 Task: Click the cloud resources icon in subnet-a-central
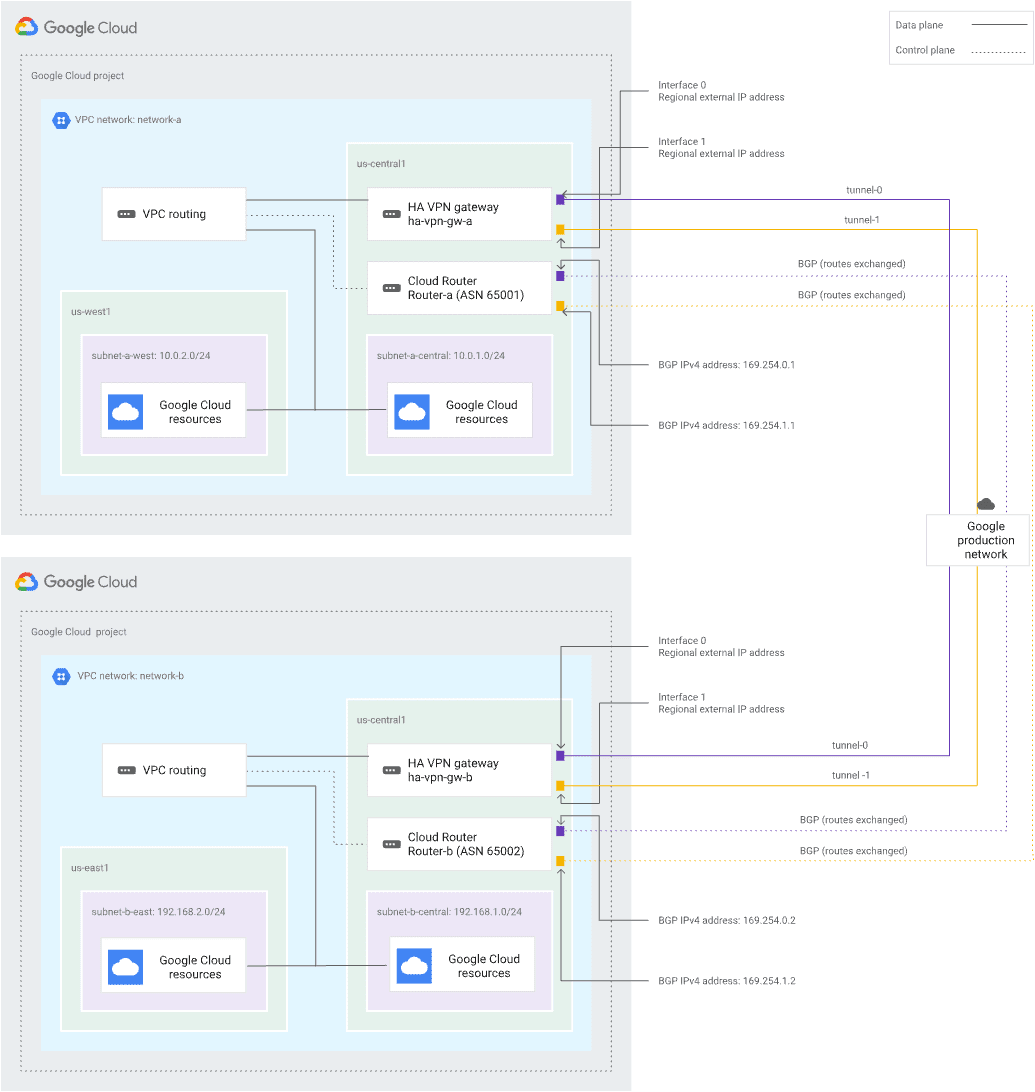coord(412,412)
